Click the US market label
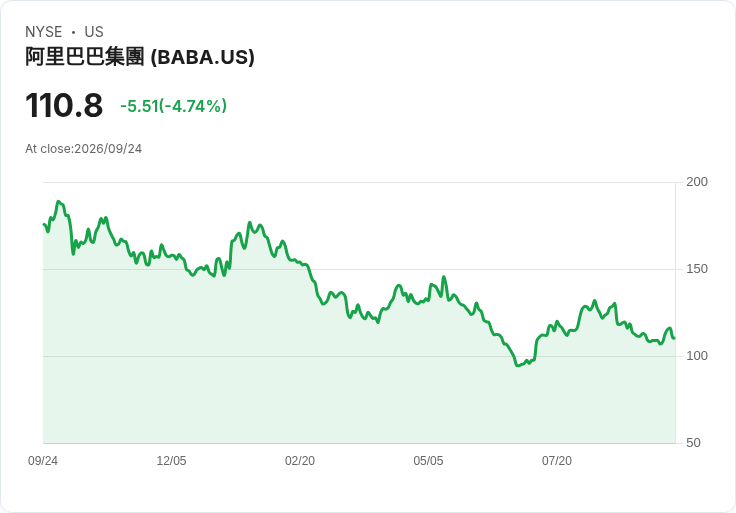This screenshot has width=736, height=513. click(94, 32)
